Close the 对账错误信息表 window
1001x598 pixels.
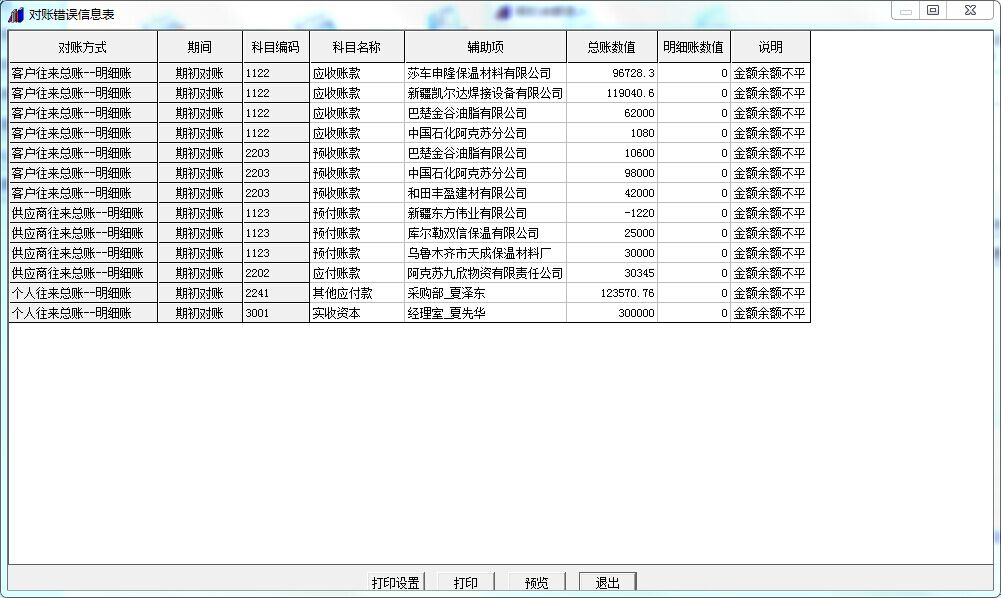(x=970, y=10)
